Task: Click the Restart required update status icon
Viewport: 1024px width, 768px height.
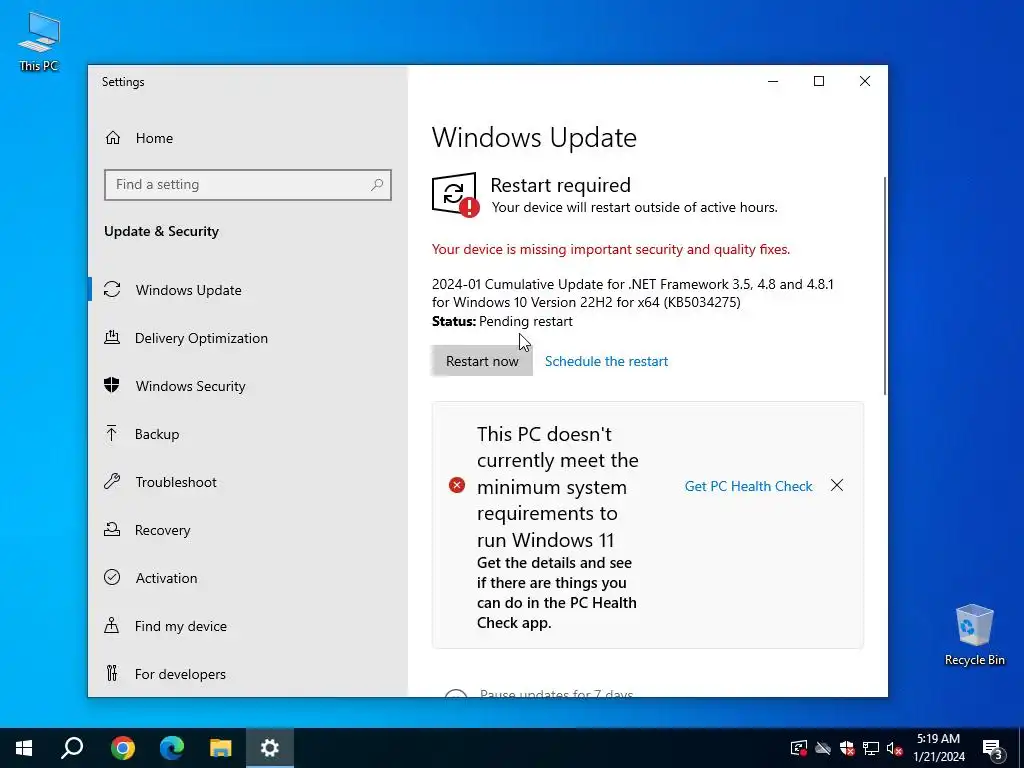Action: [455, 194]
